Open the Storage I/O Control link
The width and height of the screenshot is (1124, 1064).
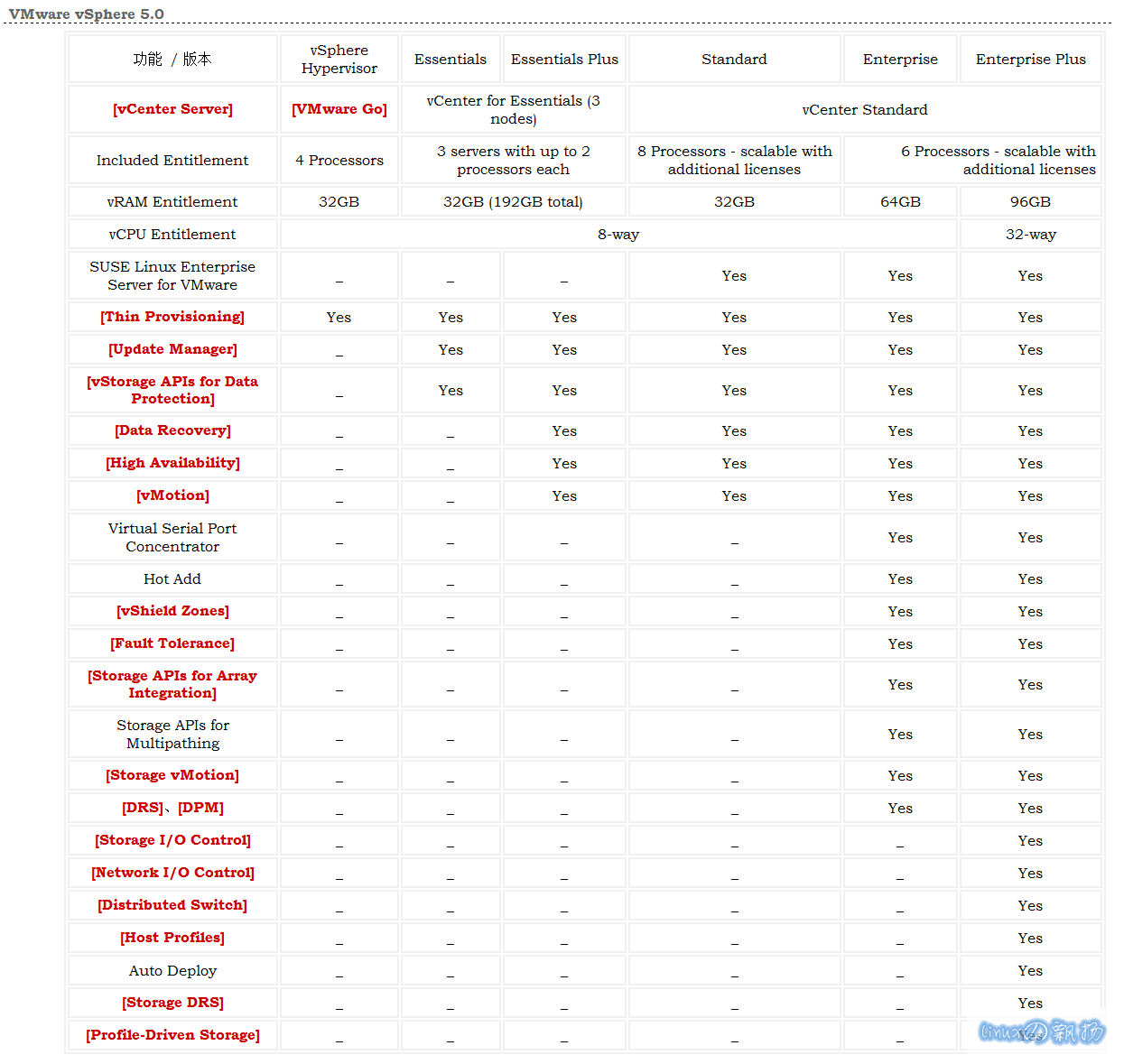point(172,840)
